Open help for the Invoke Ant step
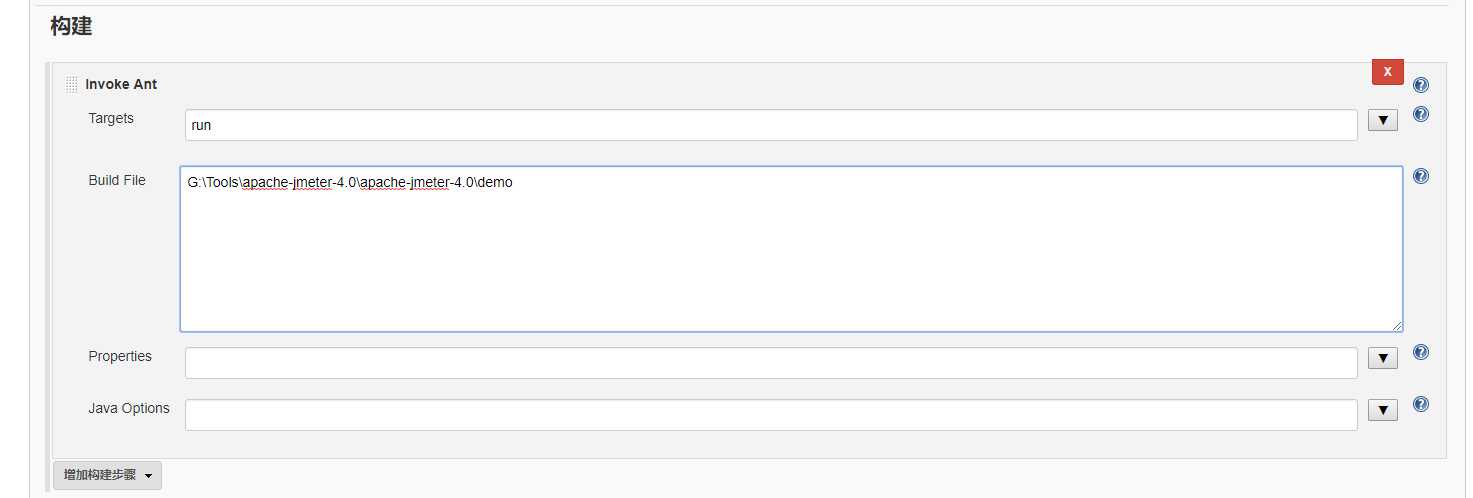 click(x=1421, y=85)
